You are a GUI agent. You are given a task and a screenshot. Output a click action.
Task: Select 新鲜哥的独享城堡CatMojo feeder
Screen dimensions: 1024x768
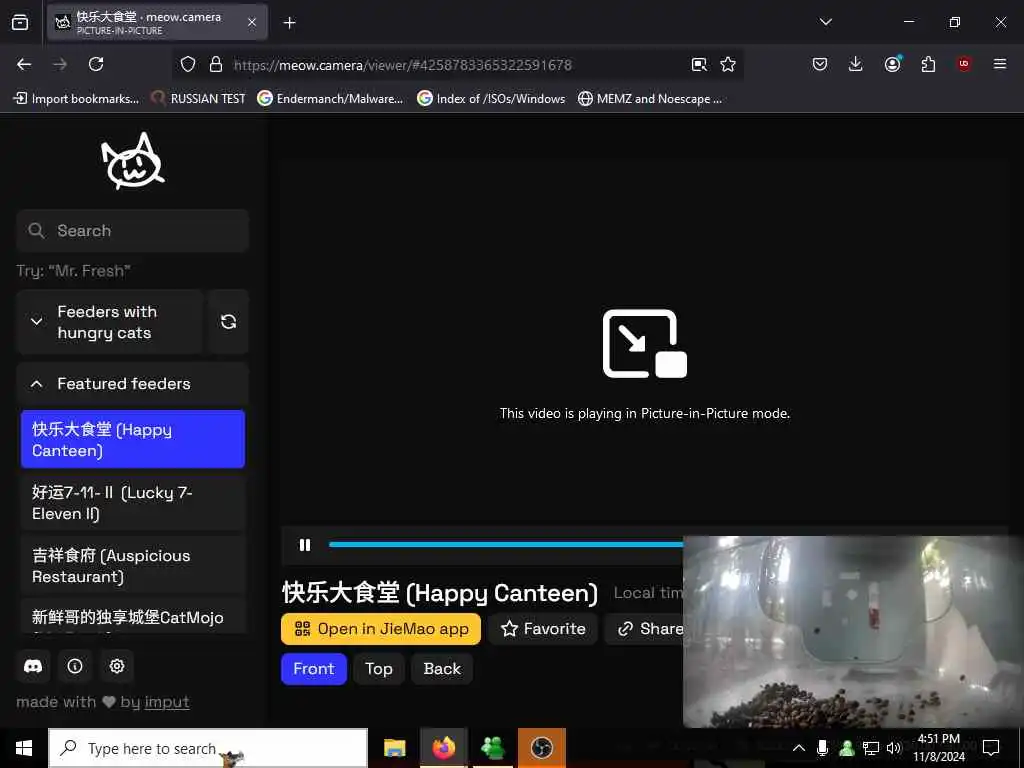(133, 616)
